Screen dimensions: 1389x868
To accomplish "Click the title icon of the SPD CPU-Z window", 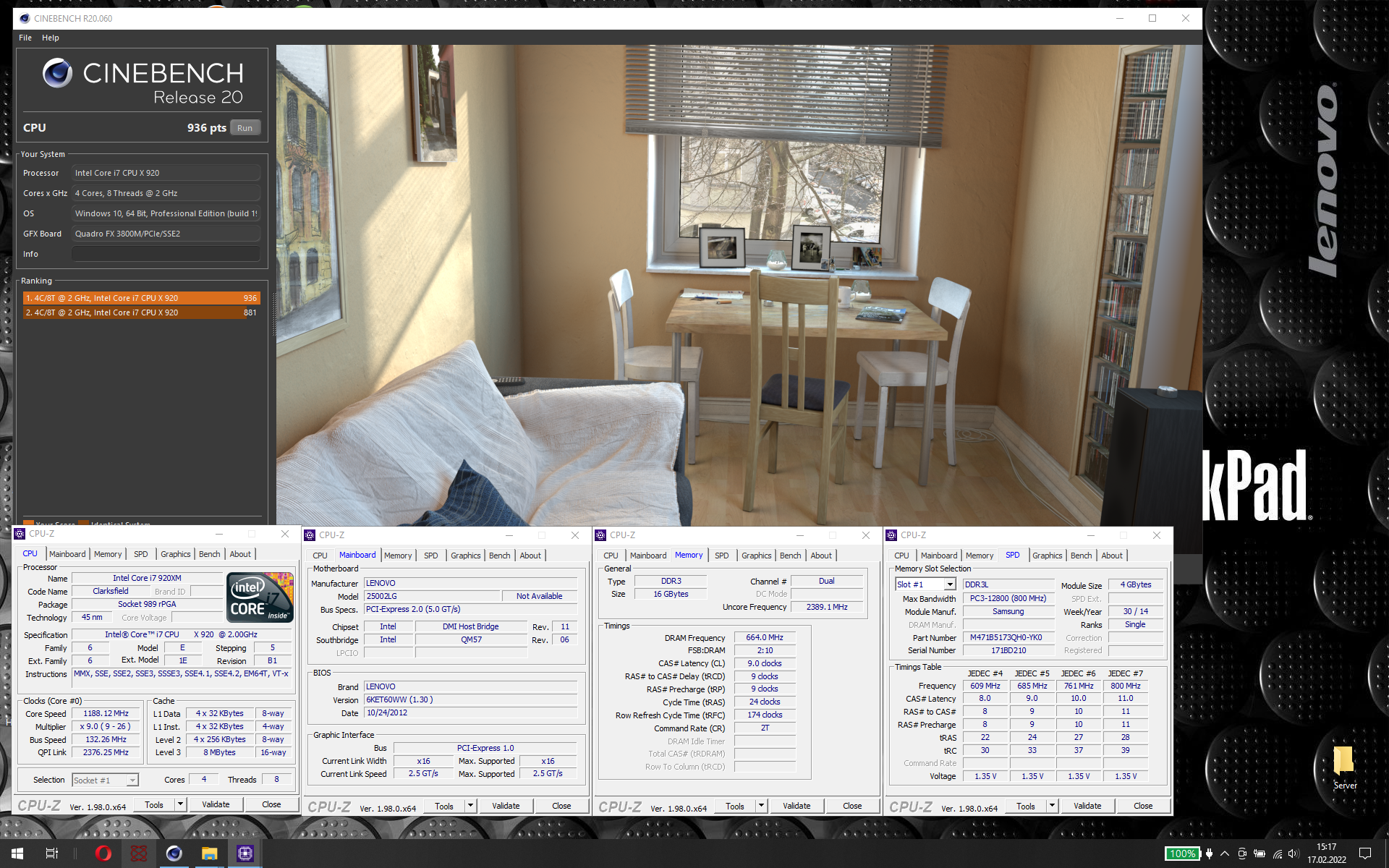I will click(891, 535).
